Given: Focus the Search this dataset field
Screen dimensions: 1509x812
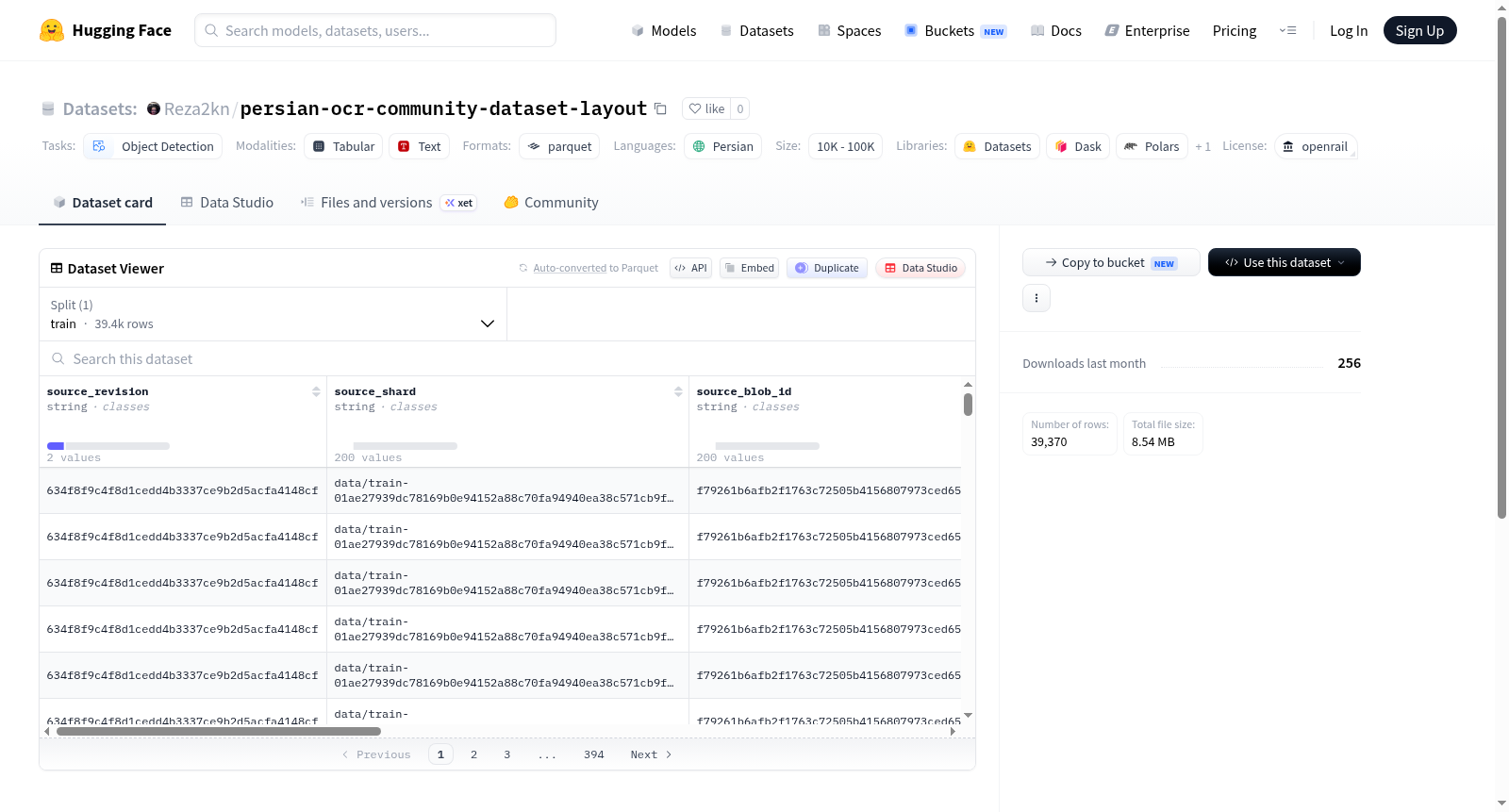Looking at the screenshot, I should pos(507,358).
